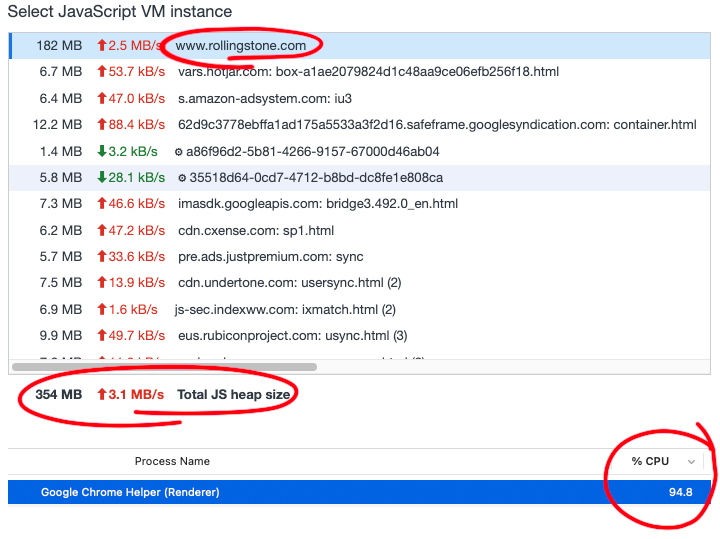Click the 12.2 MB heap size value

[x=57, y=125]
